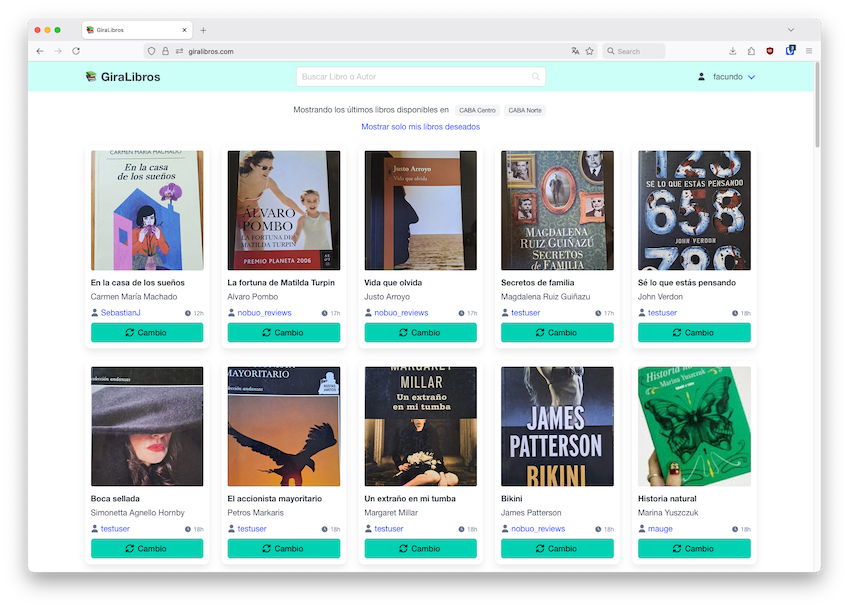Viewport: 849px width, 609px height.
Task: Click Cambio for En la casa de los sueños
Action: [x=147, y=333]
